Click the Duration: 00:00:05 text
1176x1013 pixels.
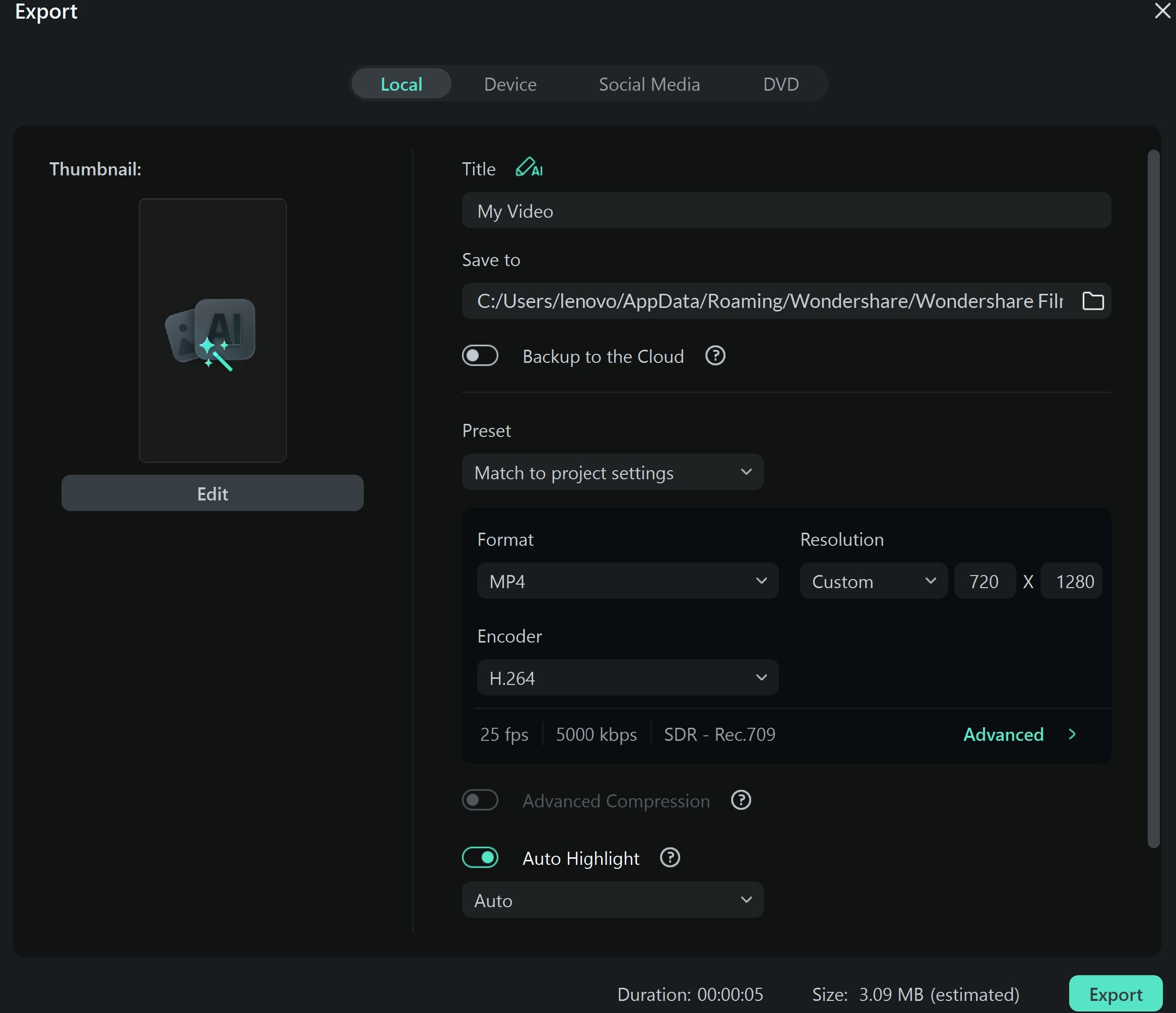click(690, 994)
